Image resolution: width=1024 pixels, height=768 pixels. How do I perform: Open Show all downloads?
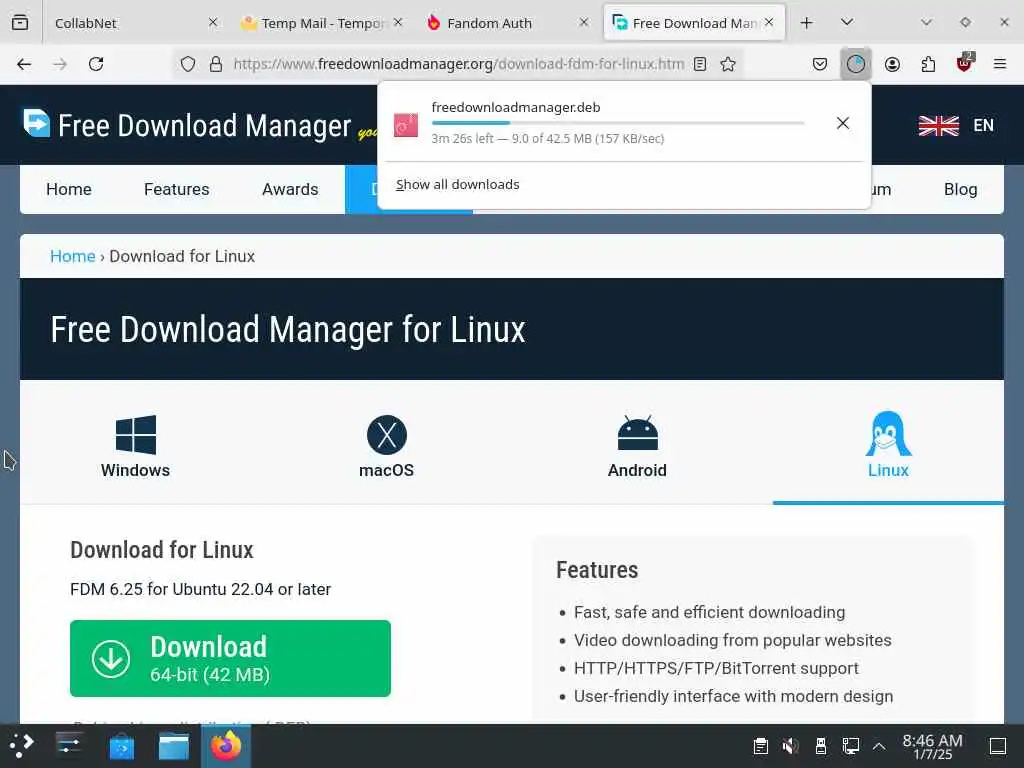point(457,185)
